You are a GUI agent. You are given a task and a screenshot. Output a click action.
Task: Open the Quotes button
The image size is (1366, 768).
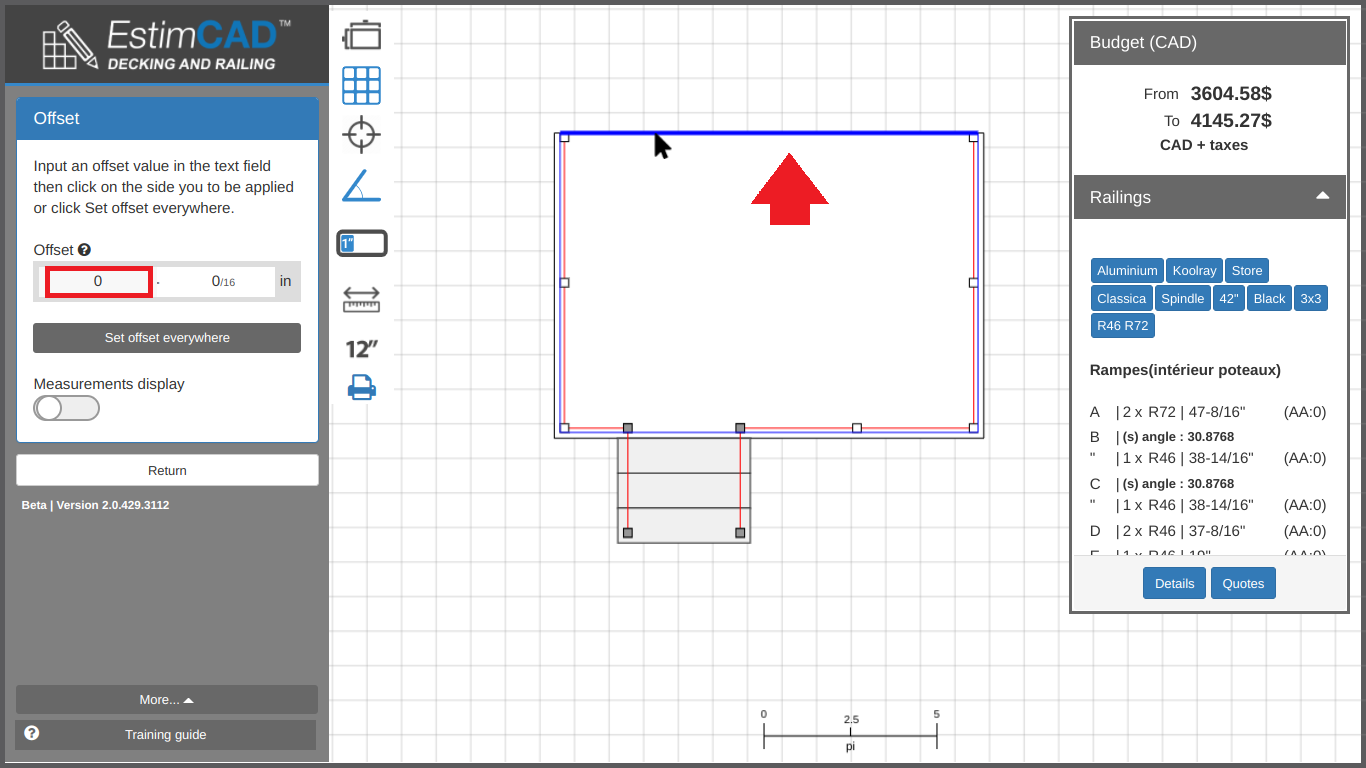point(1243,584)
